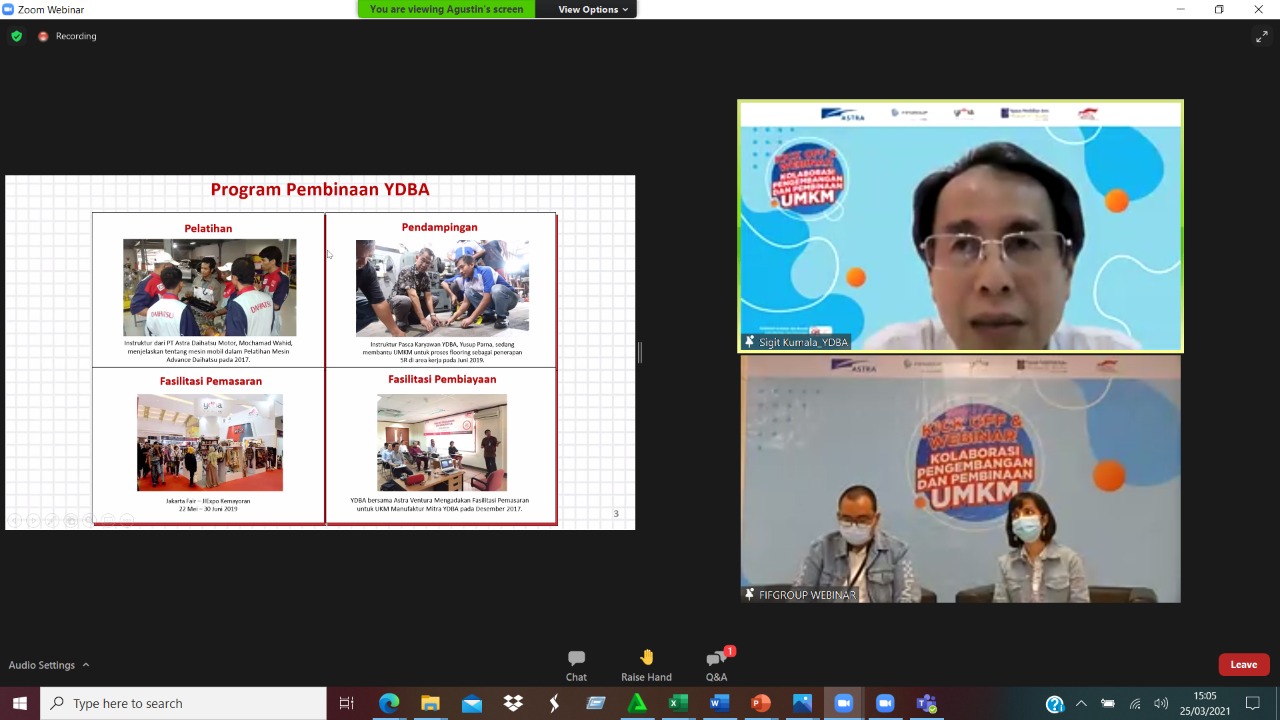Click the "You are viewing Agustin's screen" banner
The image size is (1280, 720).
pyautogui.click(x=446, y=9)
